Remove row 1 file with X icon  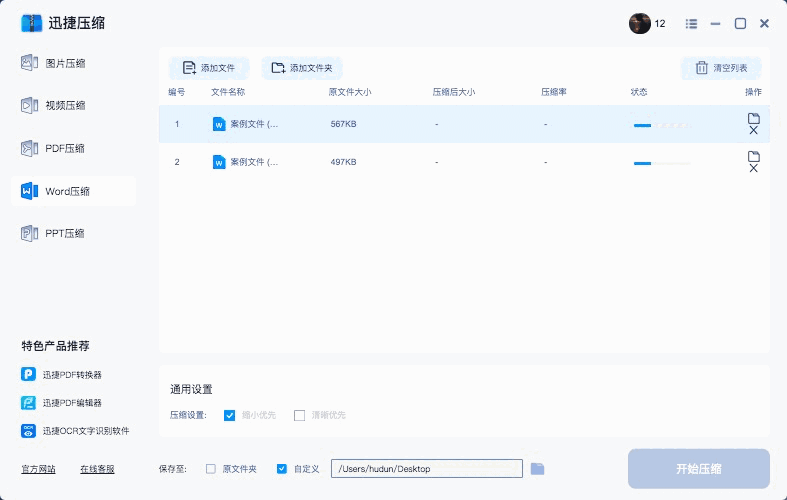click(x=754, y=131)
